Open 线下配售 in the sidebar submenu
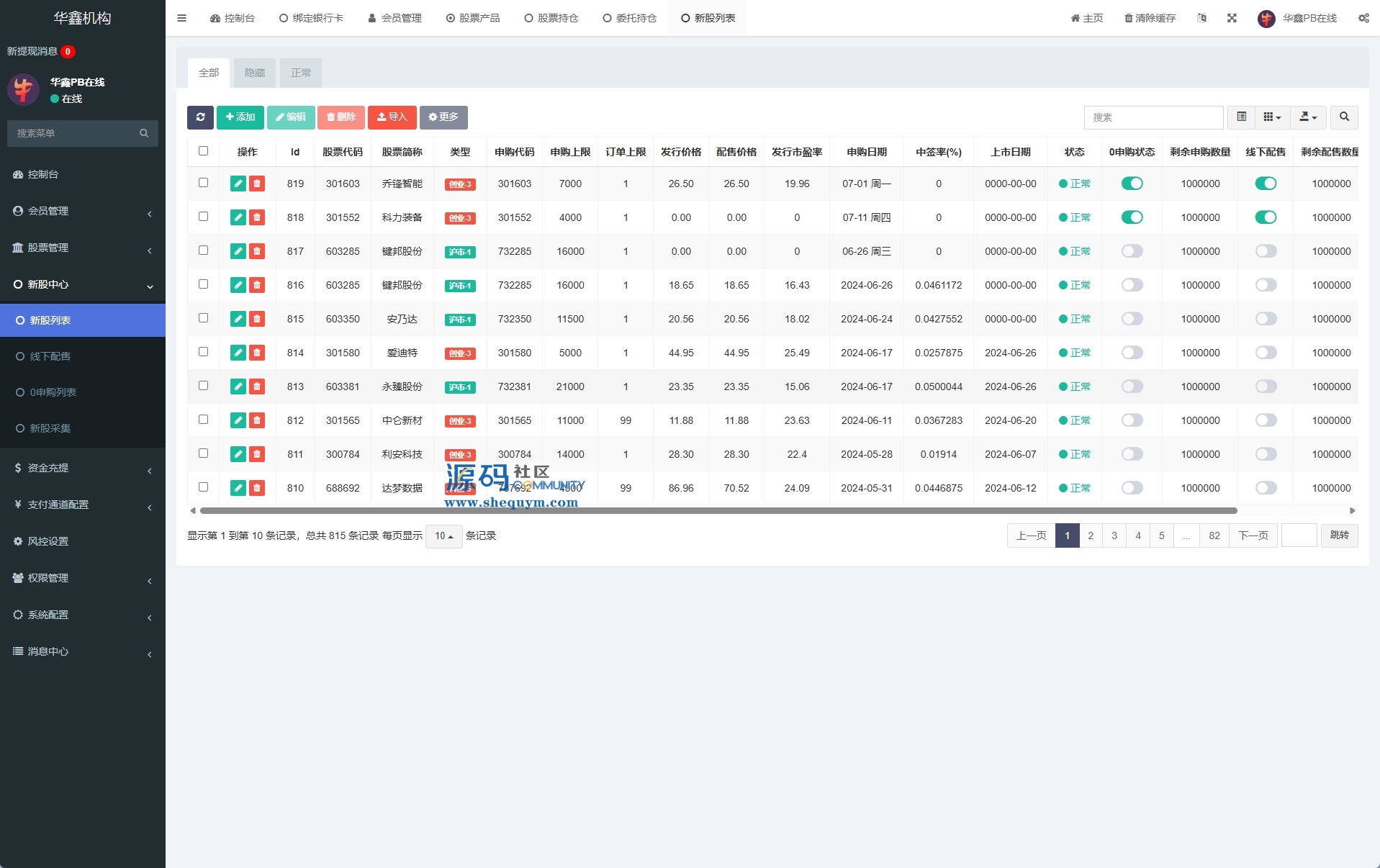This screenshot has width=1380, height=868. pos(50,356)
